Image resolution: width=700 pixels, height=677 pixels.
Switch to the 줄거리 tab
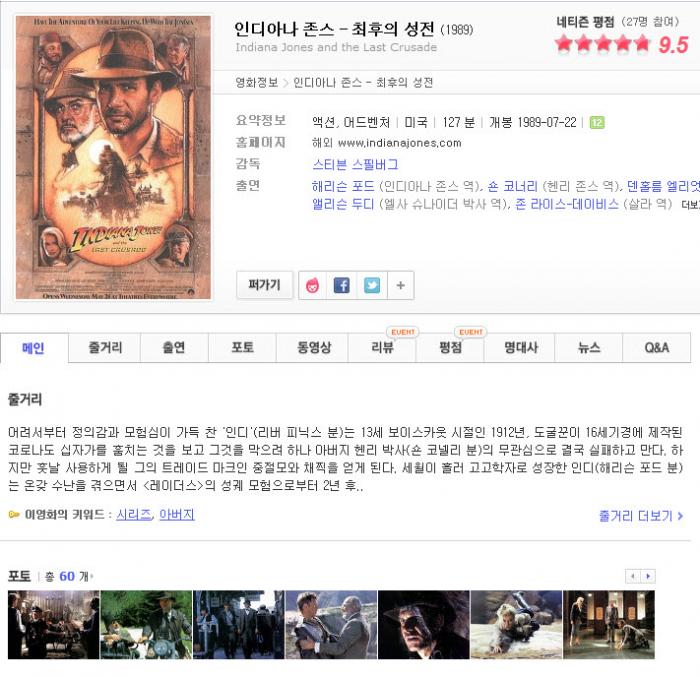pyautogui.click(x=104, y=347)
